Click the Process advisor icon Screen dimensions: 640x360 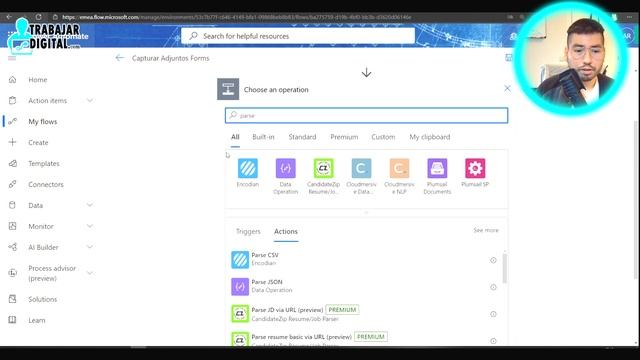point(13,273)
